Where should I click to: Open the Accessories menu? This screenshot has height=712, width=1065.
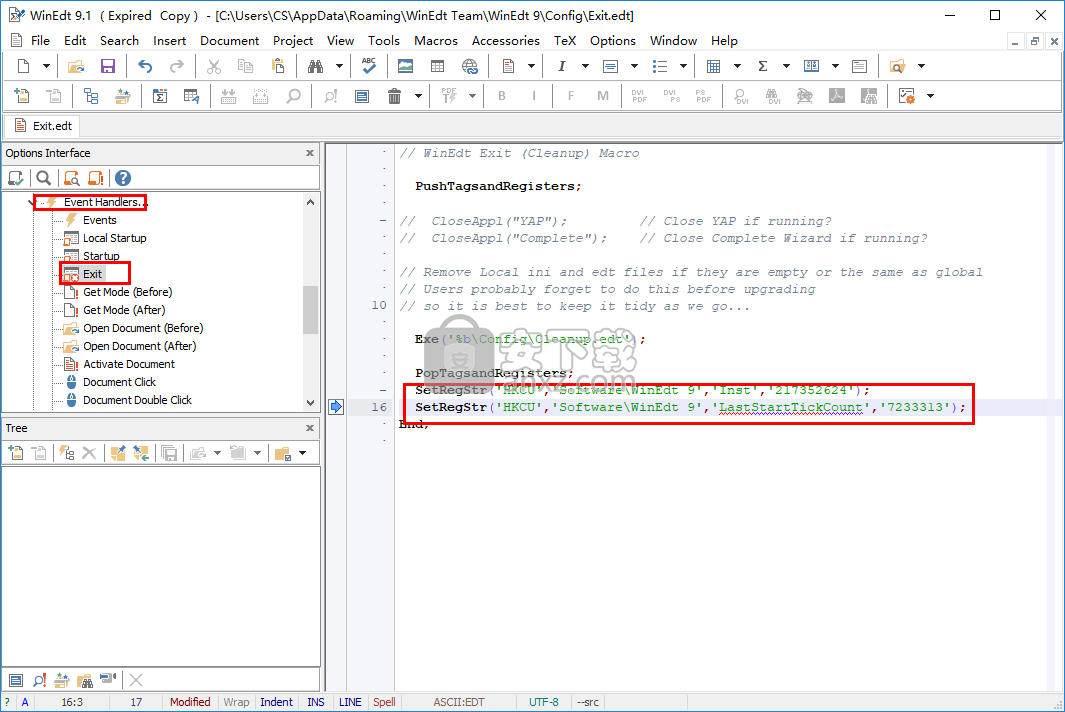pos(505,41)
